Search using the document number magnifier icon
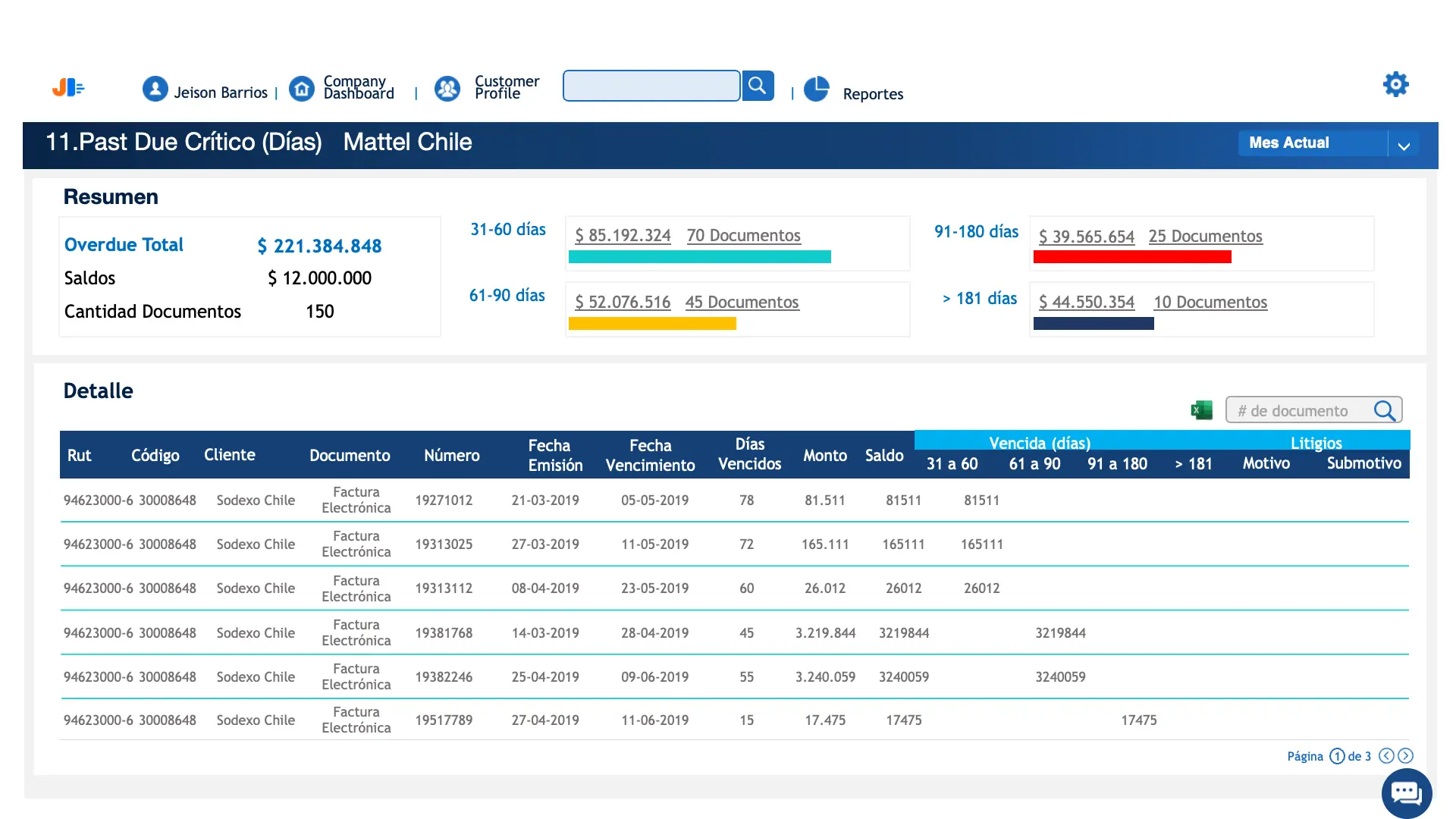 pos(1385,410)
